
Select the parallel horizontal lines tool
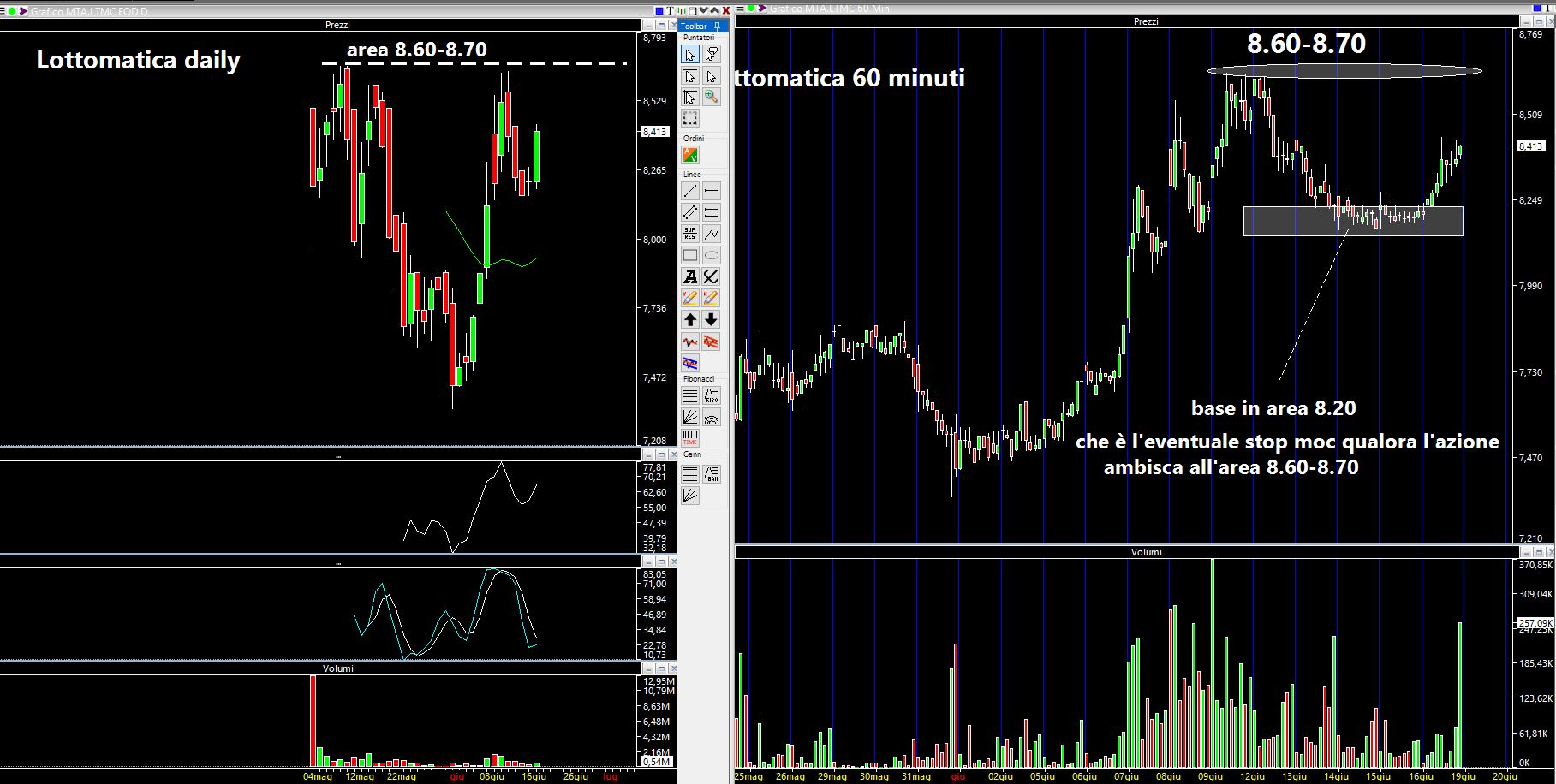click(712, 212)
